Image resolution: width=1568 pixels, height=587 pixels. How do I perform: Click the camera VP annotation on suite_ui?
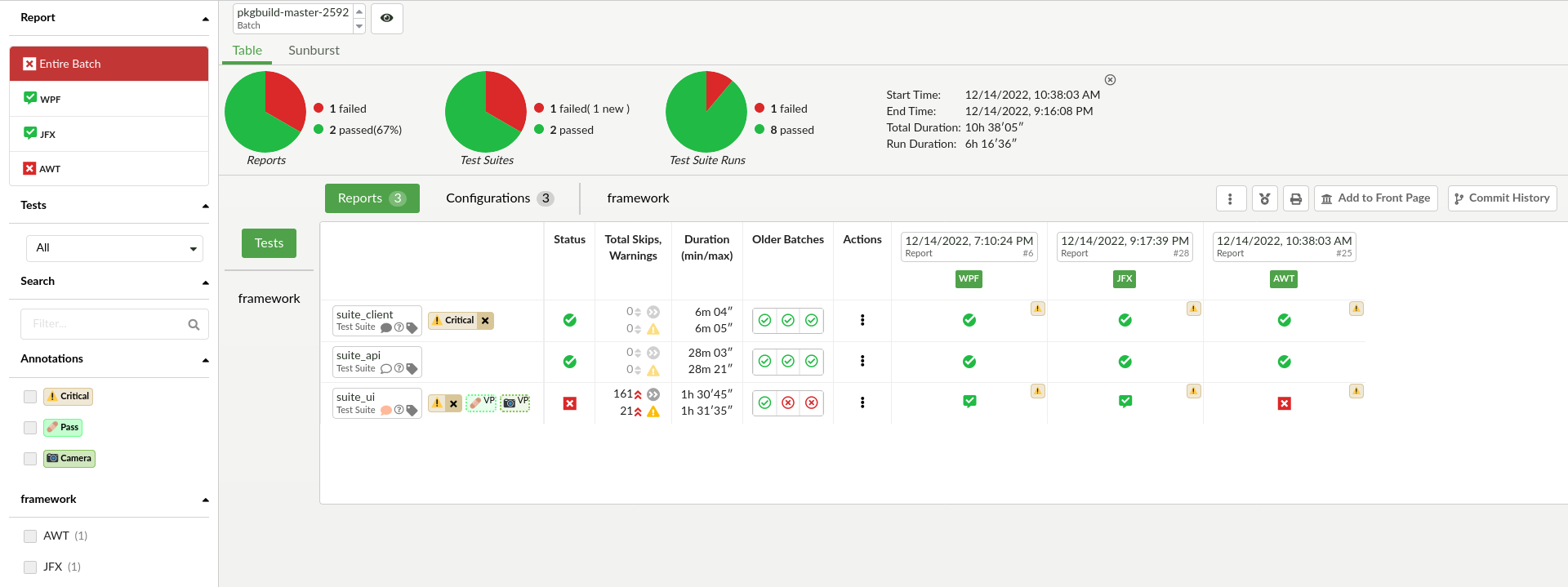(514, 402)
